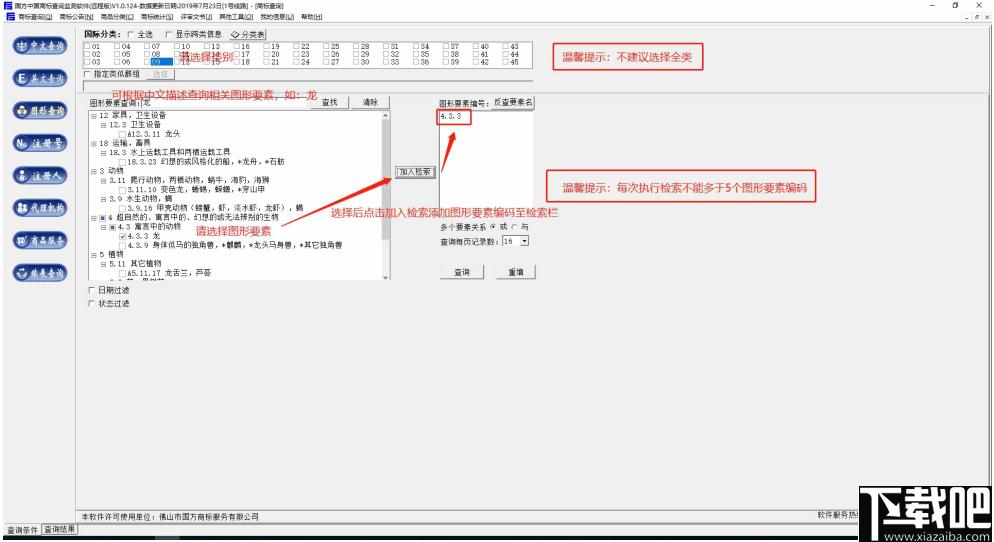The width and height of the screenshot is (994, 542).
Task: Open the 中文查询 sidebar button
Action: click(40, 46)
